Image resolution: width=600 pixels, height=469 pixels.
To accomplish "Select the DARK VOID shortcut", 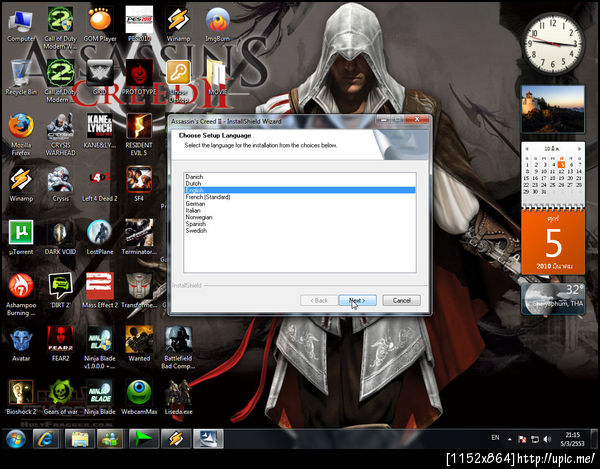I will pyautogui.click(x=60, y=238).
